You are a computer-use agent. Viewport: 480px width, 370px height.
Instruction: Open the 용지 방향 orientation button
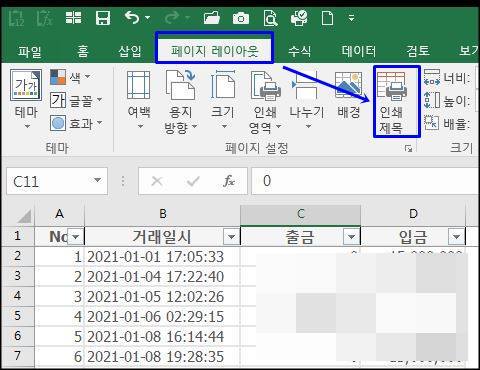[x=181, y=101]
